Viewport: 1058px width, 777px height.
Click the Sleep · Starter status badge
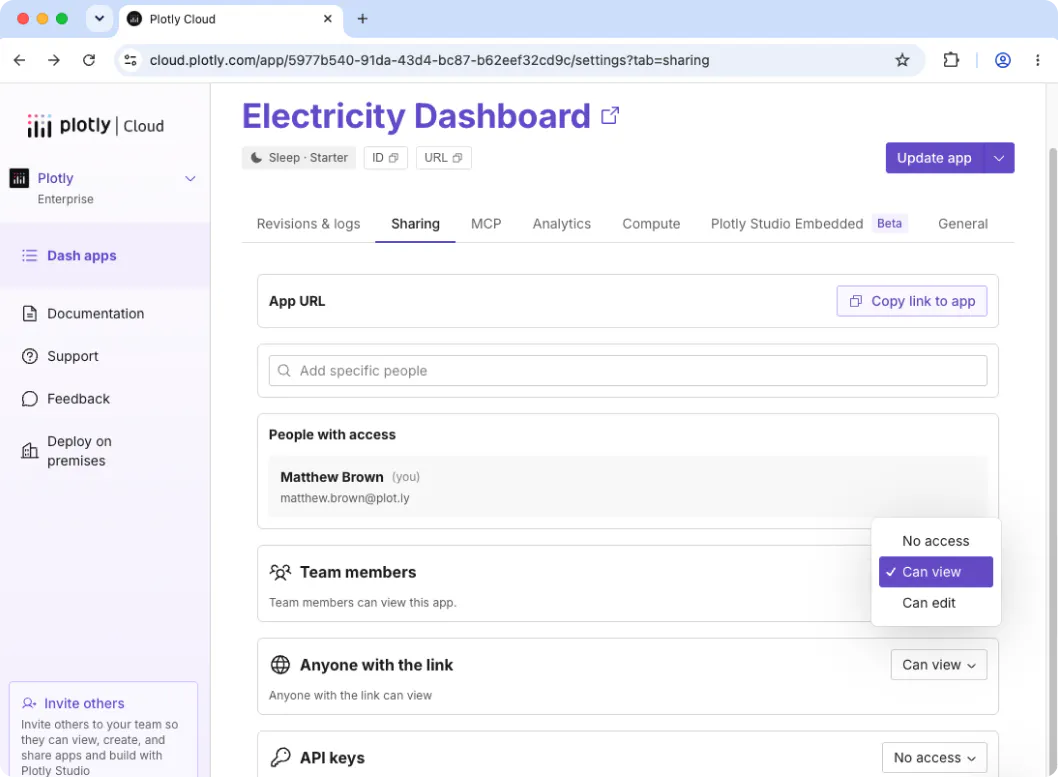299,158
